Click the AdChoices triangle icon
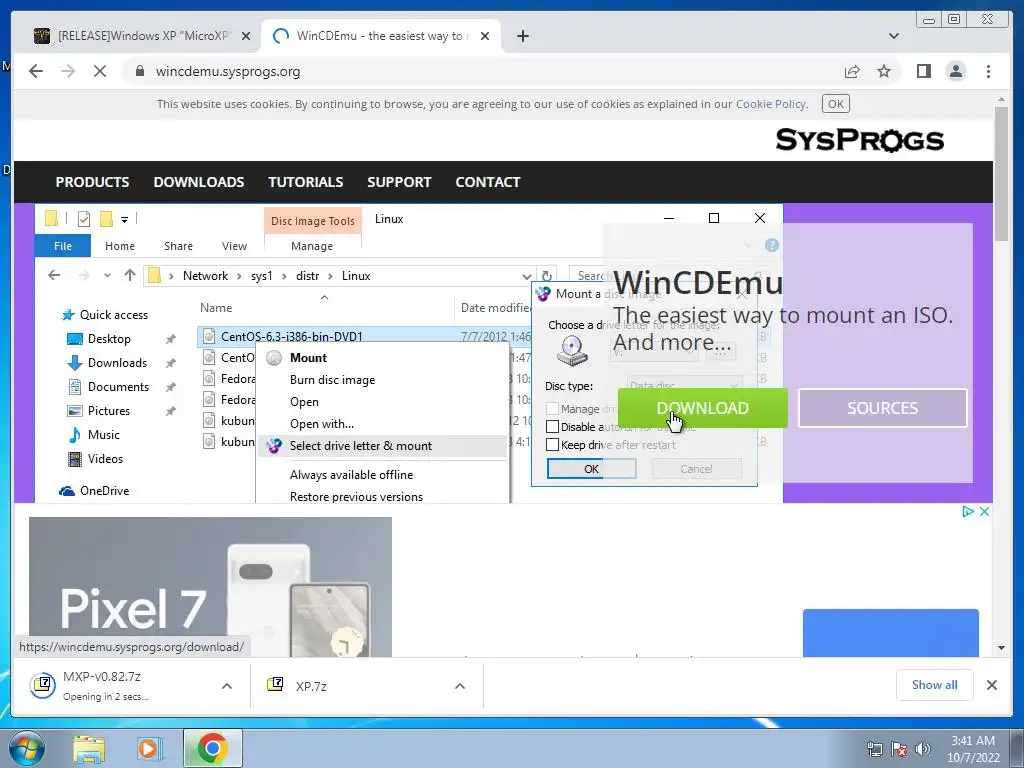 click(968, 511)
